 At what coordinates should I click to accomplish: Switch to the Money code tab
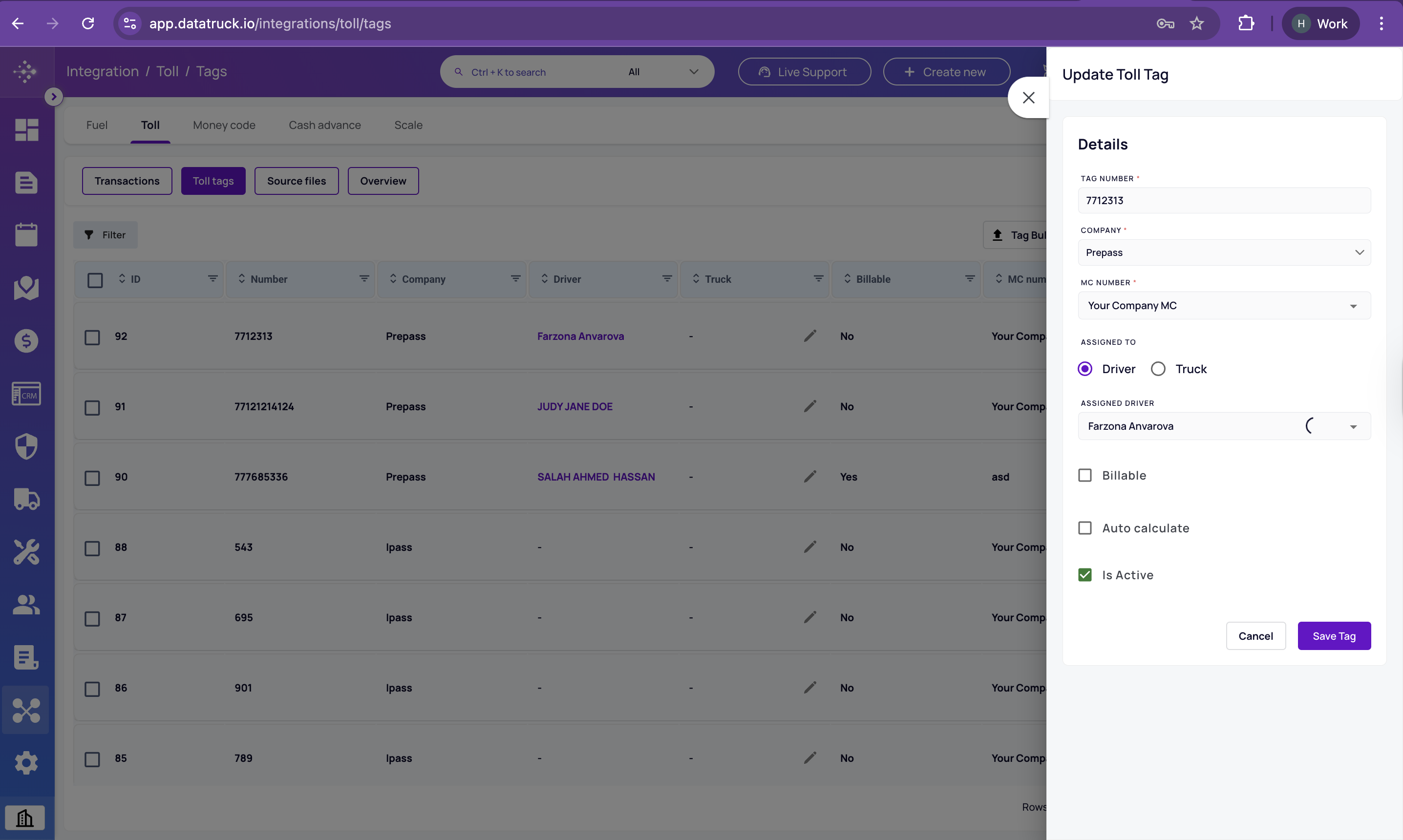click(224, 125)
